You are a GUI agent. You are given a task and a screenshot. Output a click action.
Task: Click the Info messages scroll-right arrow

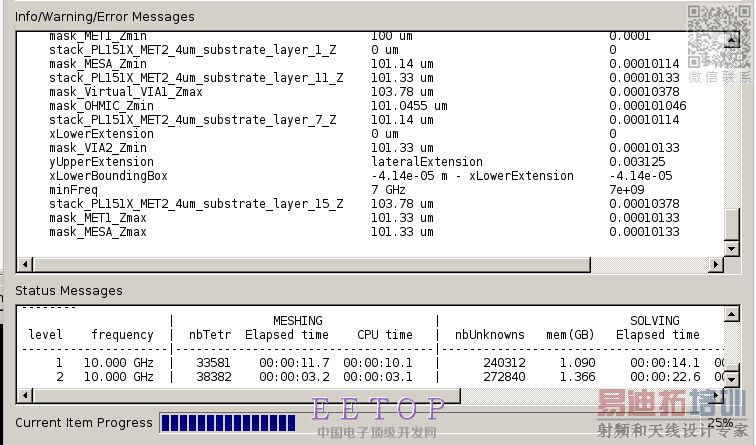pyautogui.click(x=716, y=264)
